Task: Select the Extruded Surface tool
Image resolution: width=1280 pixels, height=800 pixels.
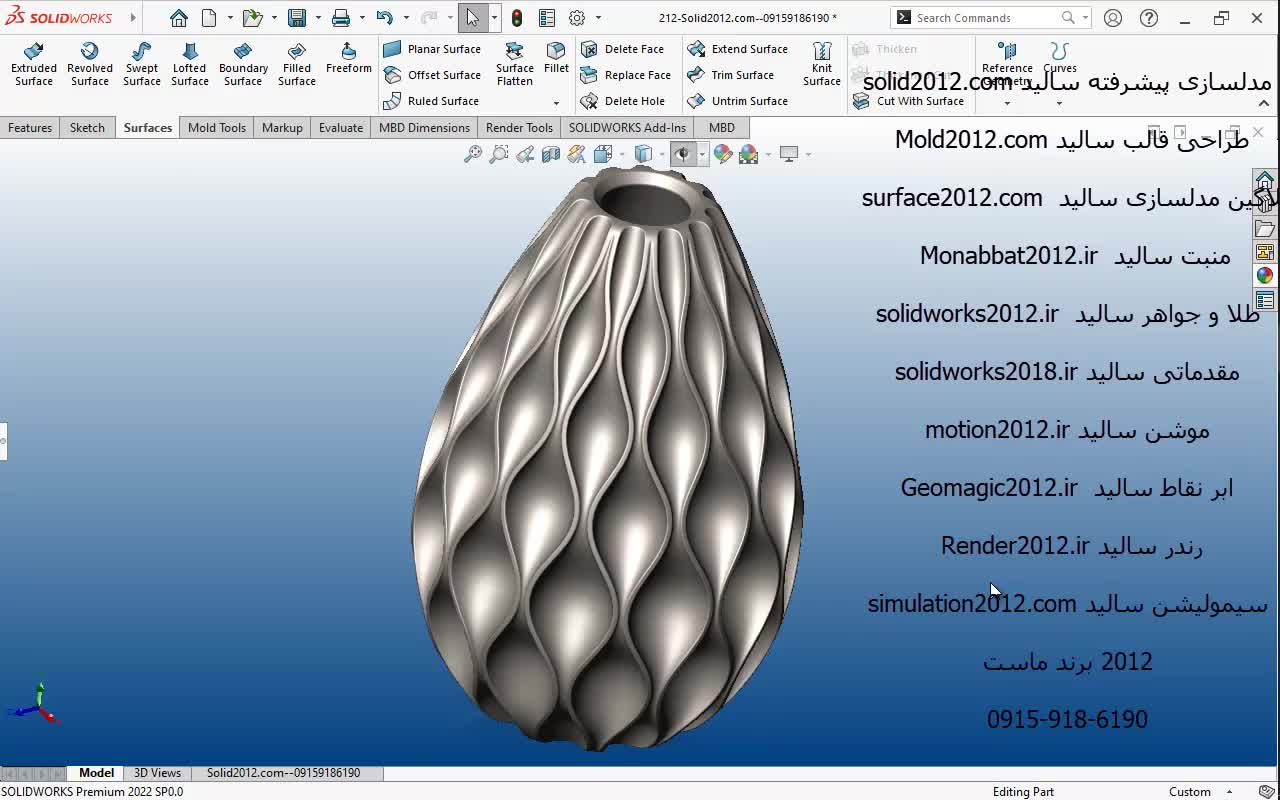Action: pyautogui.click(x=34, y=64)
